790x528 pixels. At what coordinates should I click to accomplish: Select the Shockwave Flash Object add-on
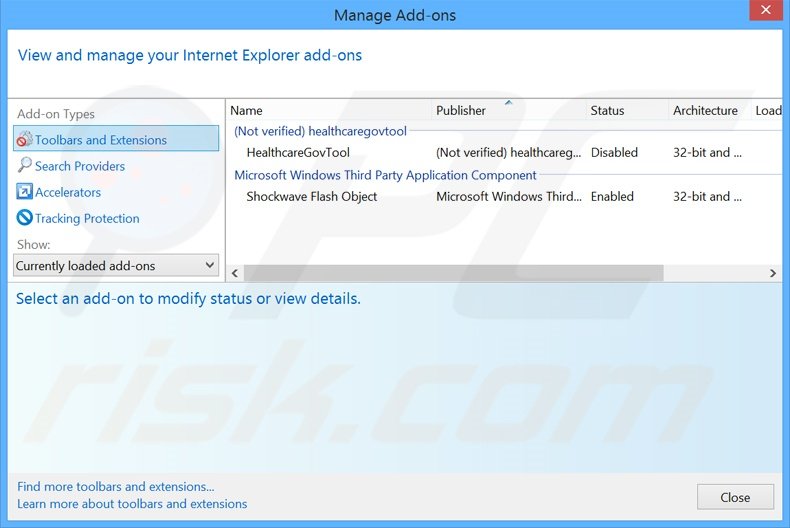tap(312, 197)
